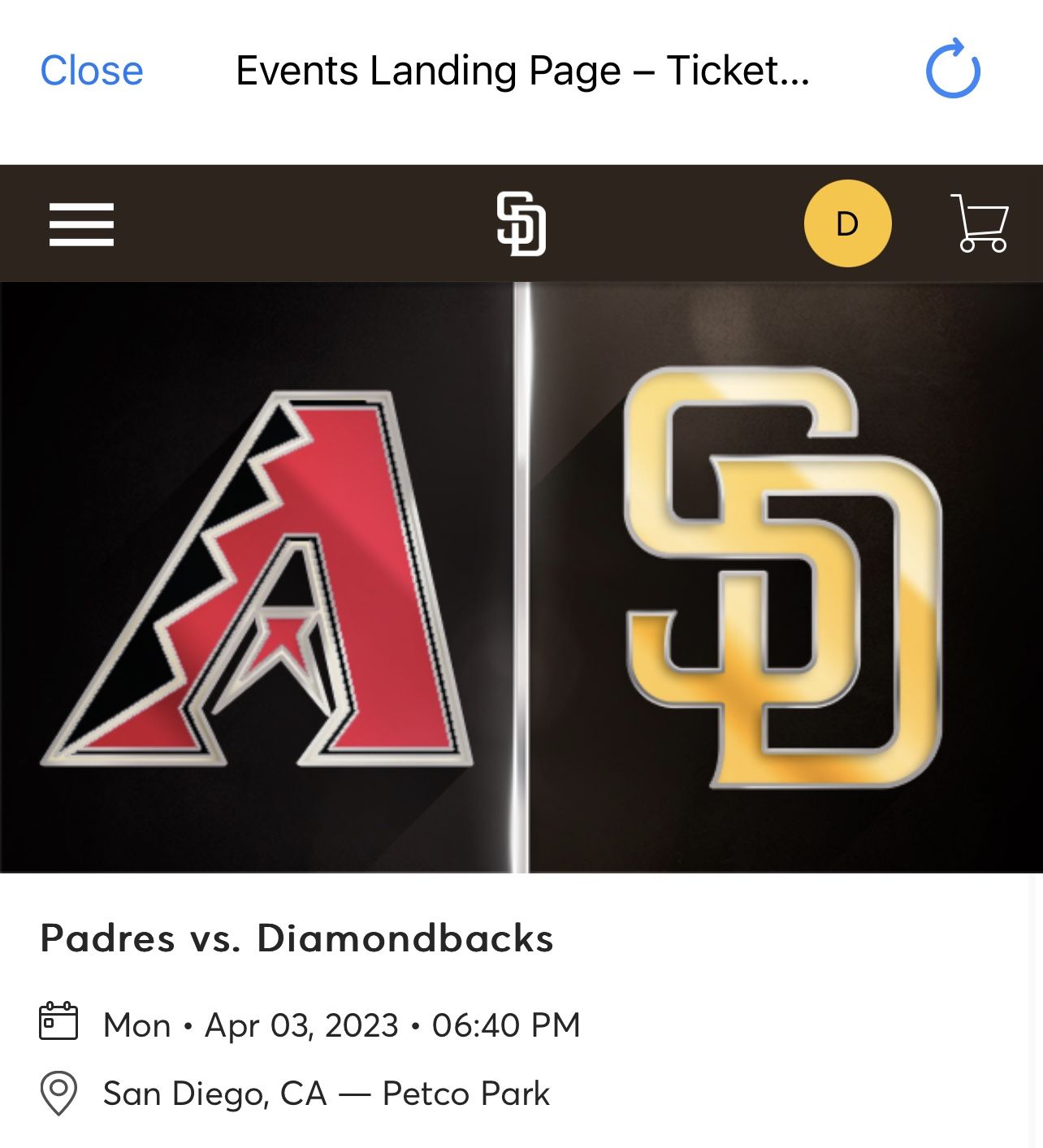Select the Padres vs. Diamondbacks event title
The height and width of the screenshot is (1148, 1043).
point(296,938)
